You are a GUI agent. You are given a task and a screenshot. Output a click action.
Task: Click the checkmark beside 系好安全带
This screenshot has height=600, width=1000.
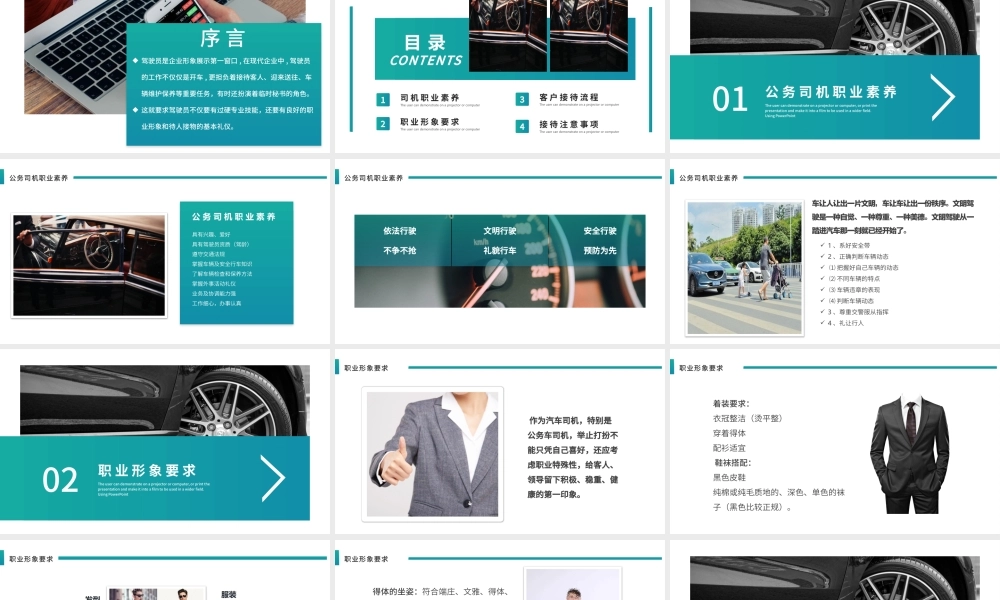tap(822, 245)
